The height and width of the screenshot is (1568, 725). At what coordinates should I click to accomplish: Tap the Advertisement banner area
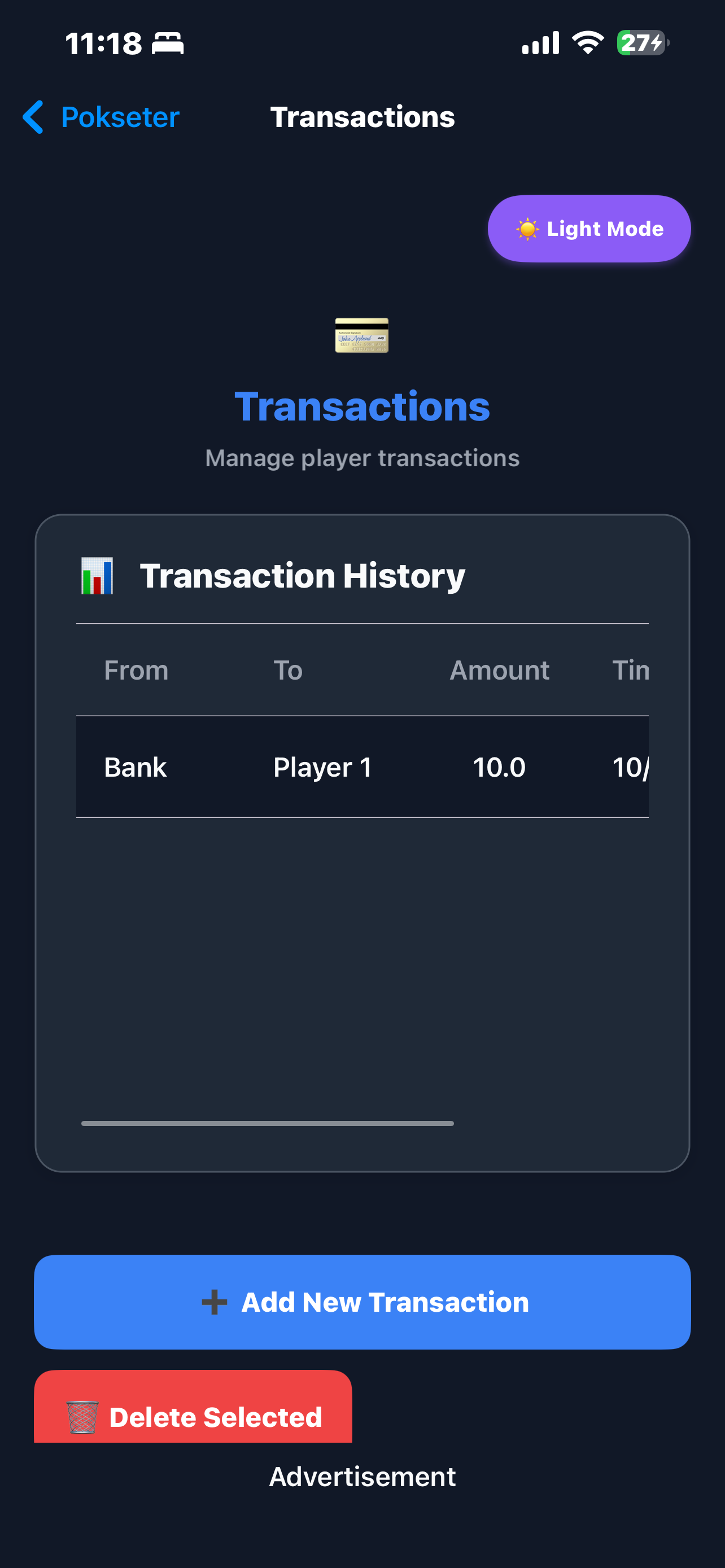click(362, 1477)
